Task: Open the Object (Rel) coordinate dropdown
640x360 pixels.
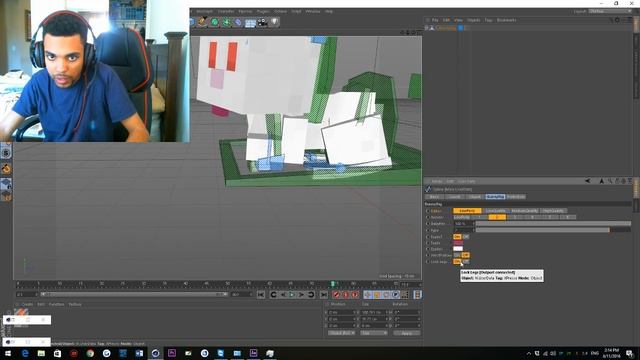Action: [342, 333]
